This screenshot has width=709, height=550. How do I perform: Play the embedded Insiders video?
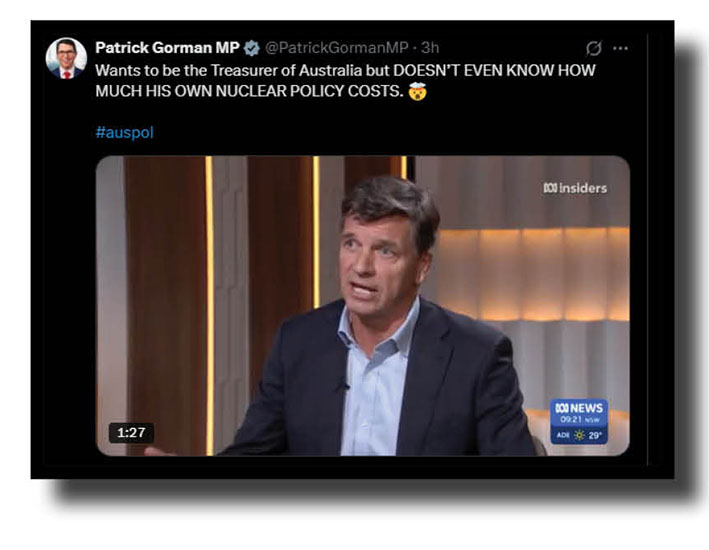[x=363, y=306]
